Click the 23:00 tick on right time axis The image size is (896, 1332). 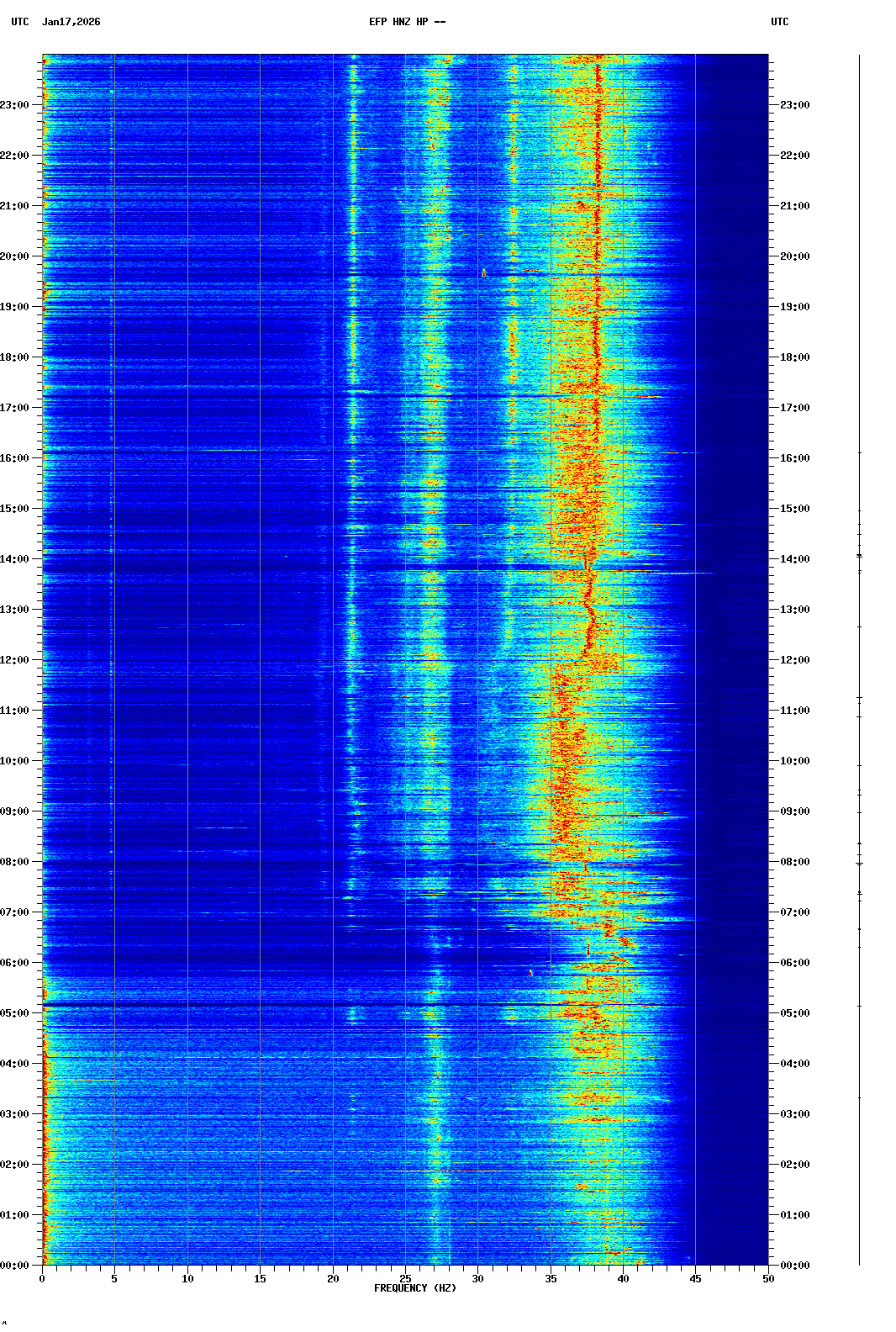[794, 105]
